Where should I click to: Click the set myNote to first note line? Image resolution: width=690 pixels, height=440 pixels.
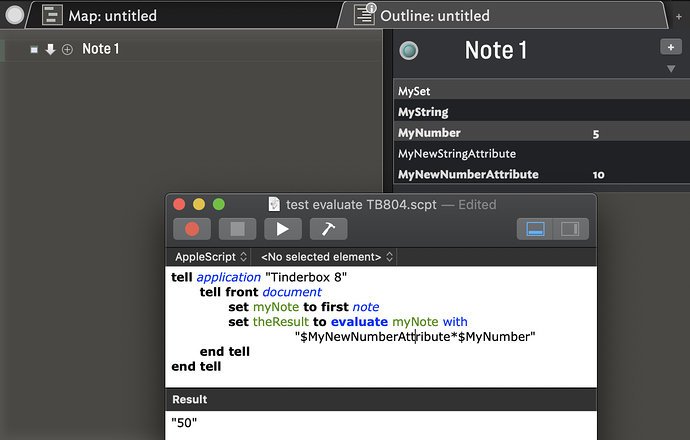click(x=304, y=307)
